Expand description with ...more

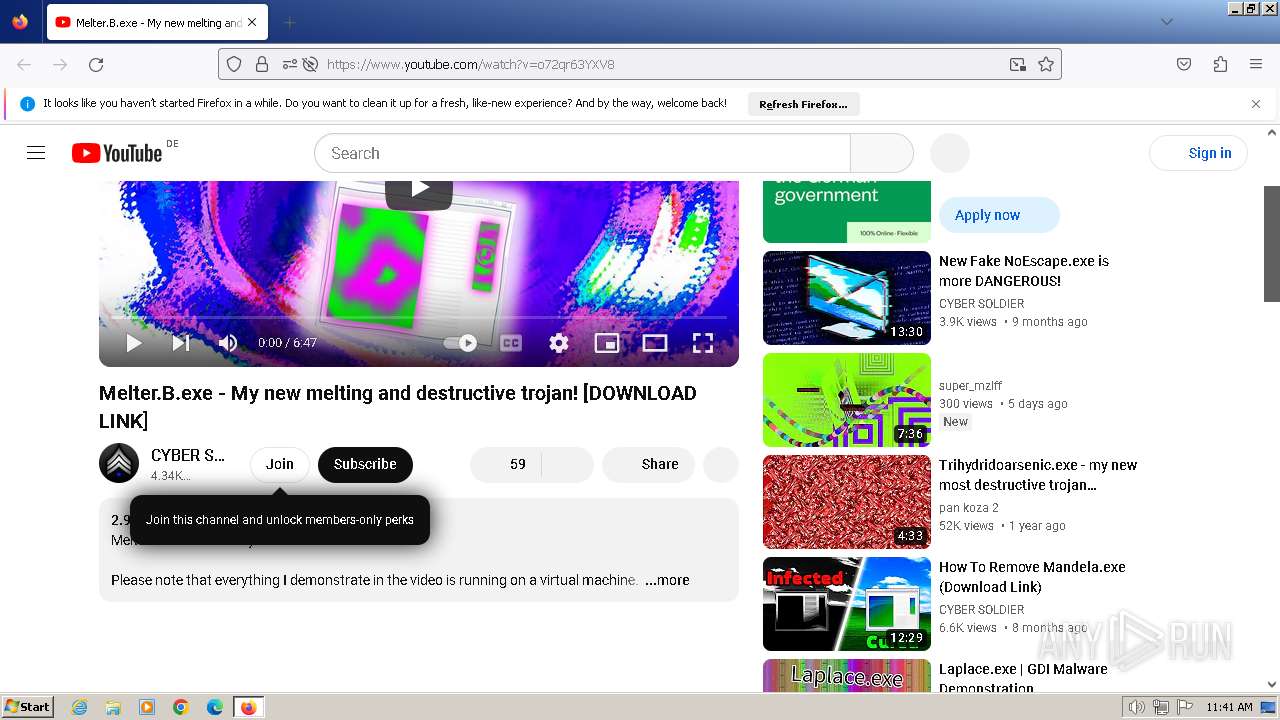pos(667,580)
